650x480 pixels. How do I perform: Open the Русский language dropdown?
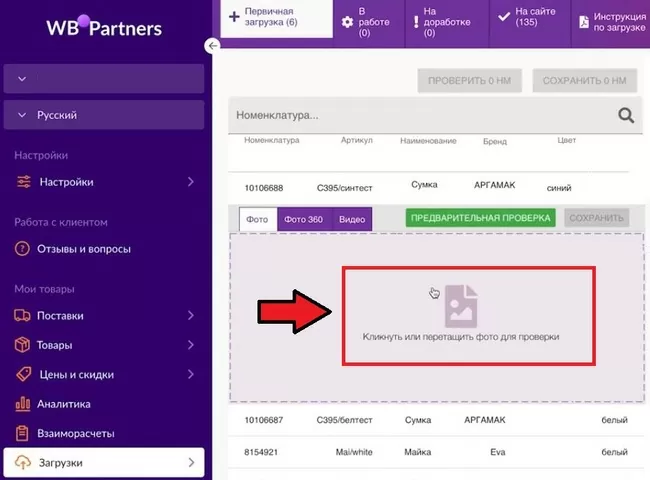coord(105,115)
